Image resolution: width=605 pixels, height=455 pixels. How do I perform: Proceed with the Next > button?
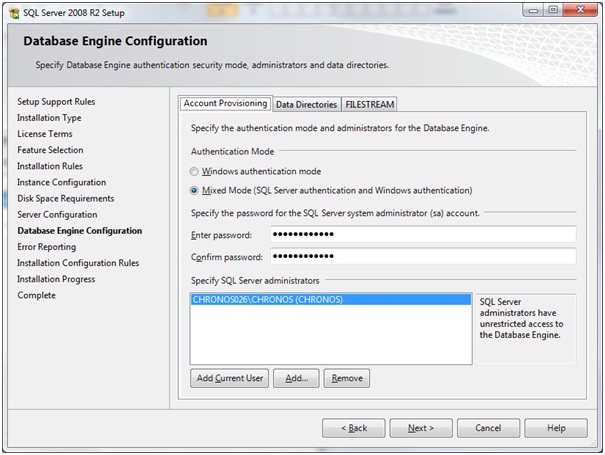click(421, 428)
